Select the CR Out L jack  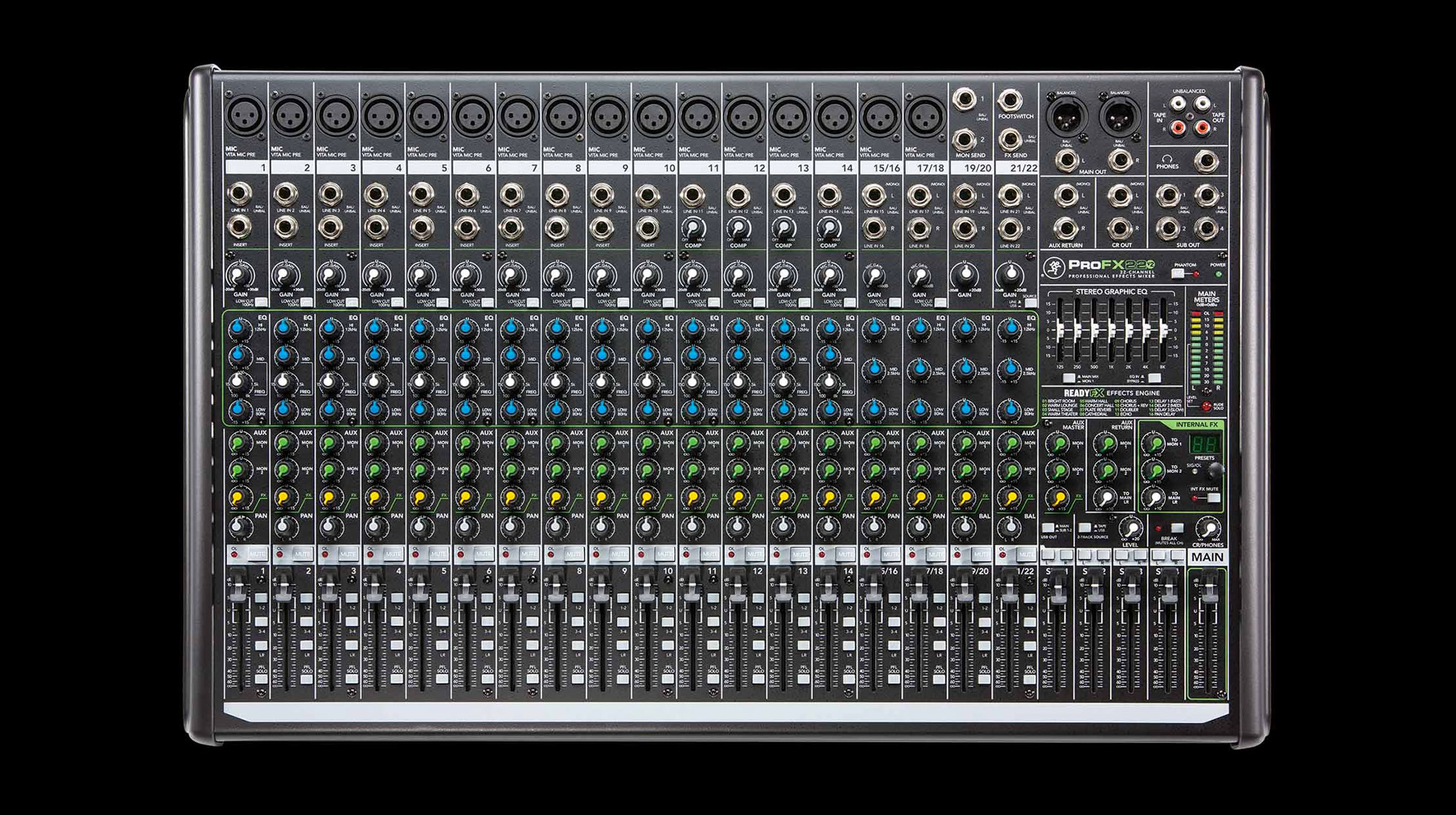coord(1118,196)
